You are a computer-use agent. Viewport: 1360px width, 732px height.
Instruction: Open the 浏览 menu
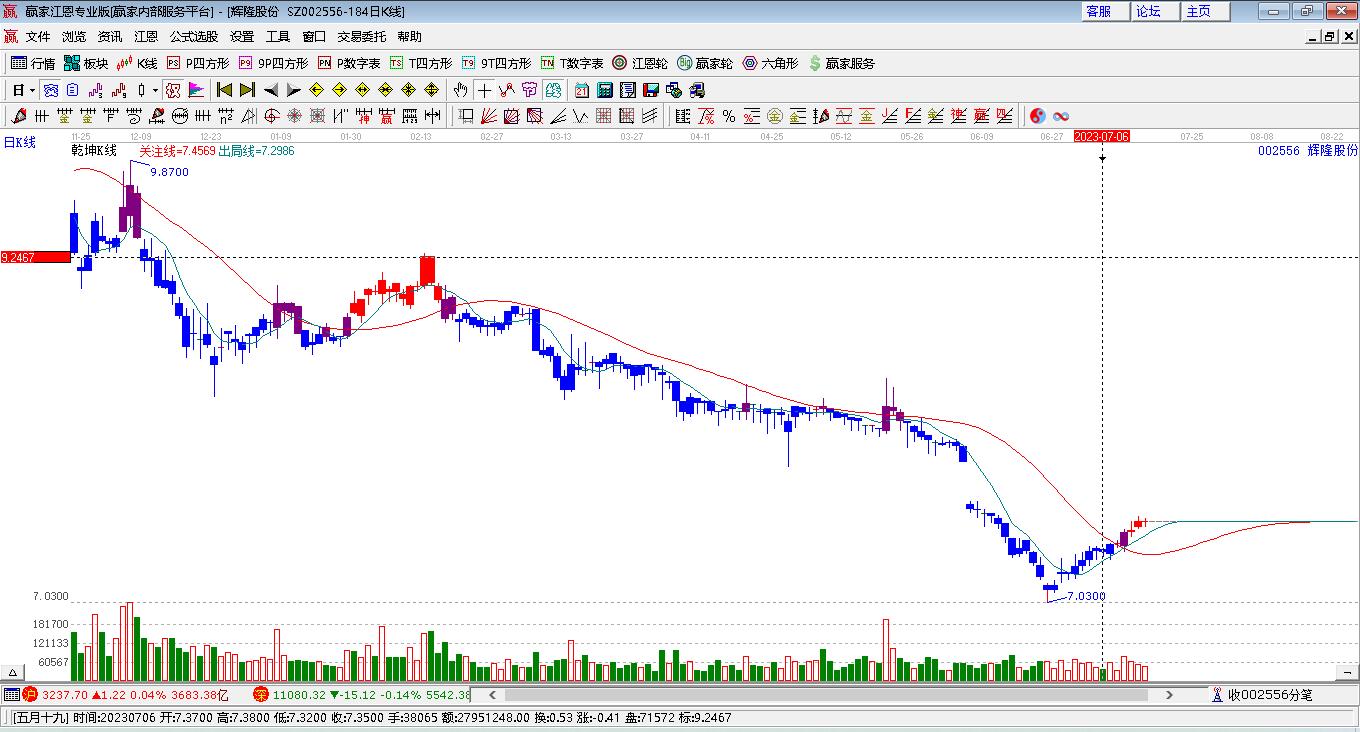(74, 37)
